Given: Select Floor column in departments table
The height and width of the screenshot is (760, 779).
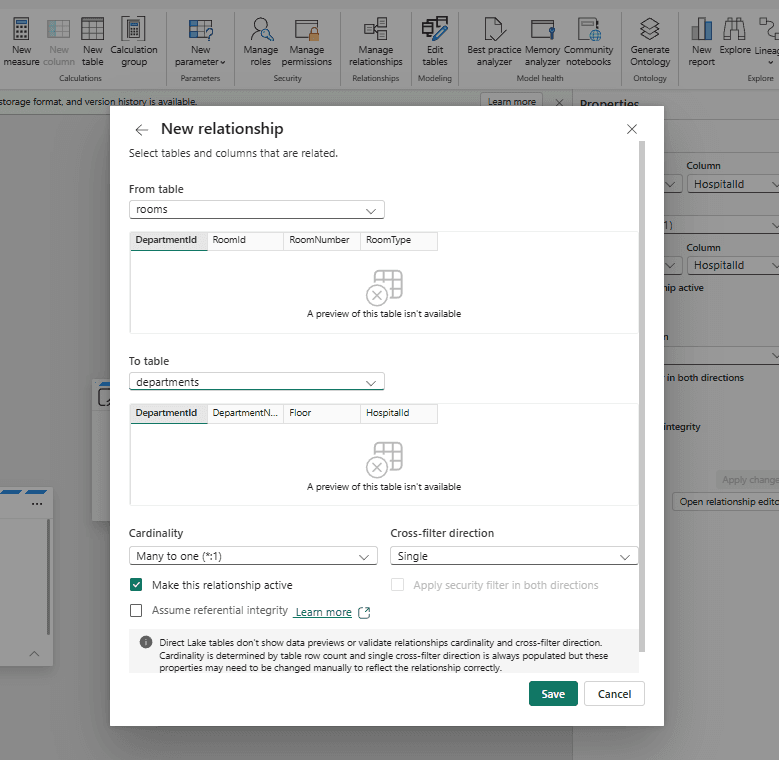Looking at the screenshot, I should click(322, 413).
